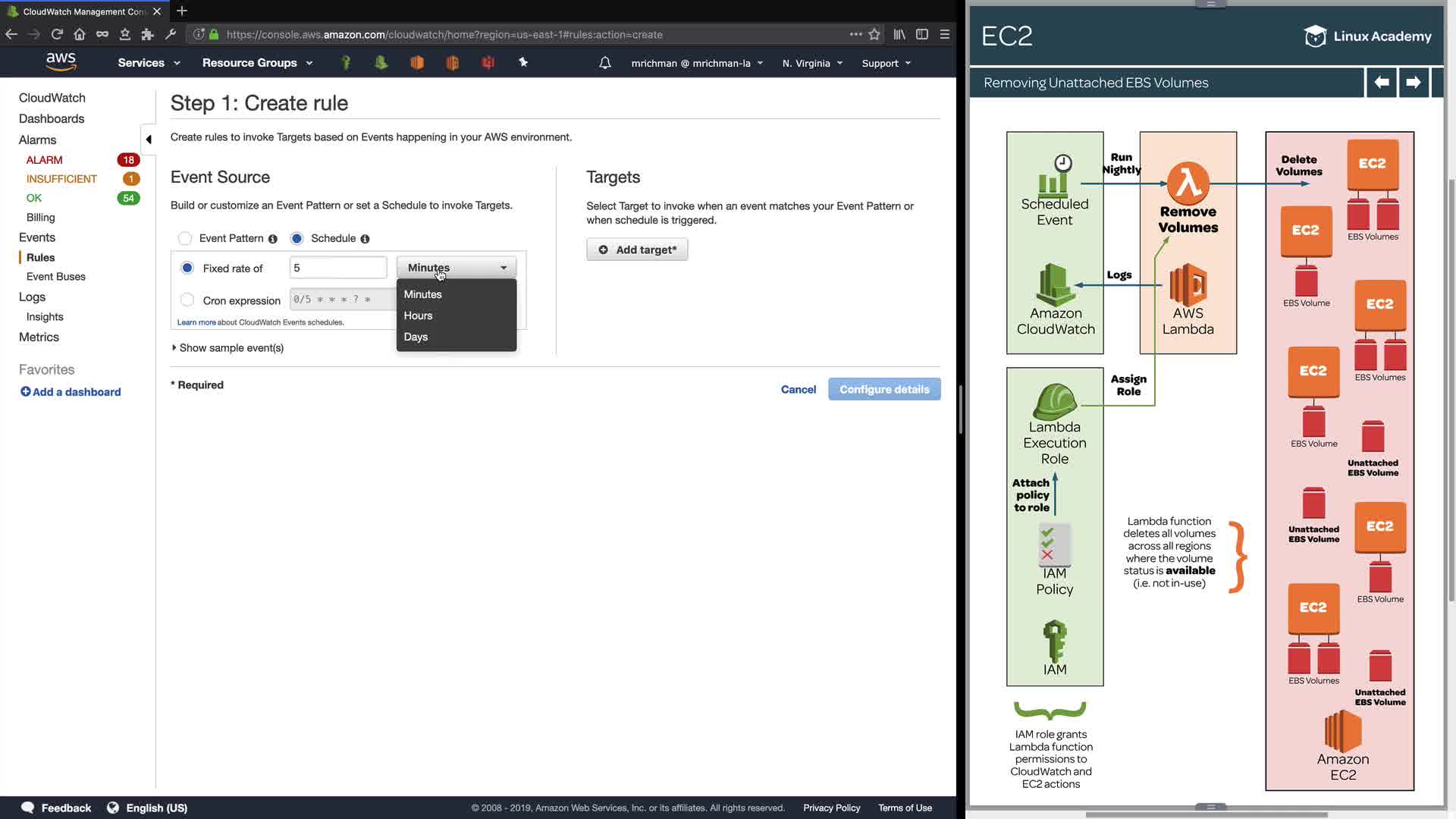Click the AWS logo home icon
Viewport: 1456px width, 819px height.
click(61, 61)
